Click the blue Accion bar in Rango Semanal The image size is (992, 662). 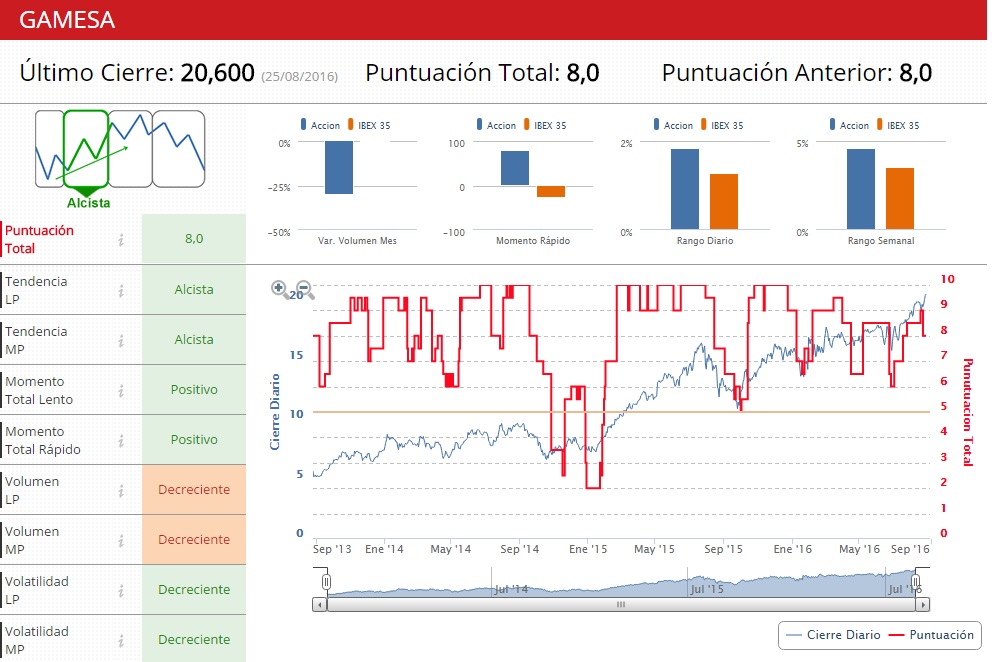(x=861, y=189)
